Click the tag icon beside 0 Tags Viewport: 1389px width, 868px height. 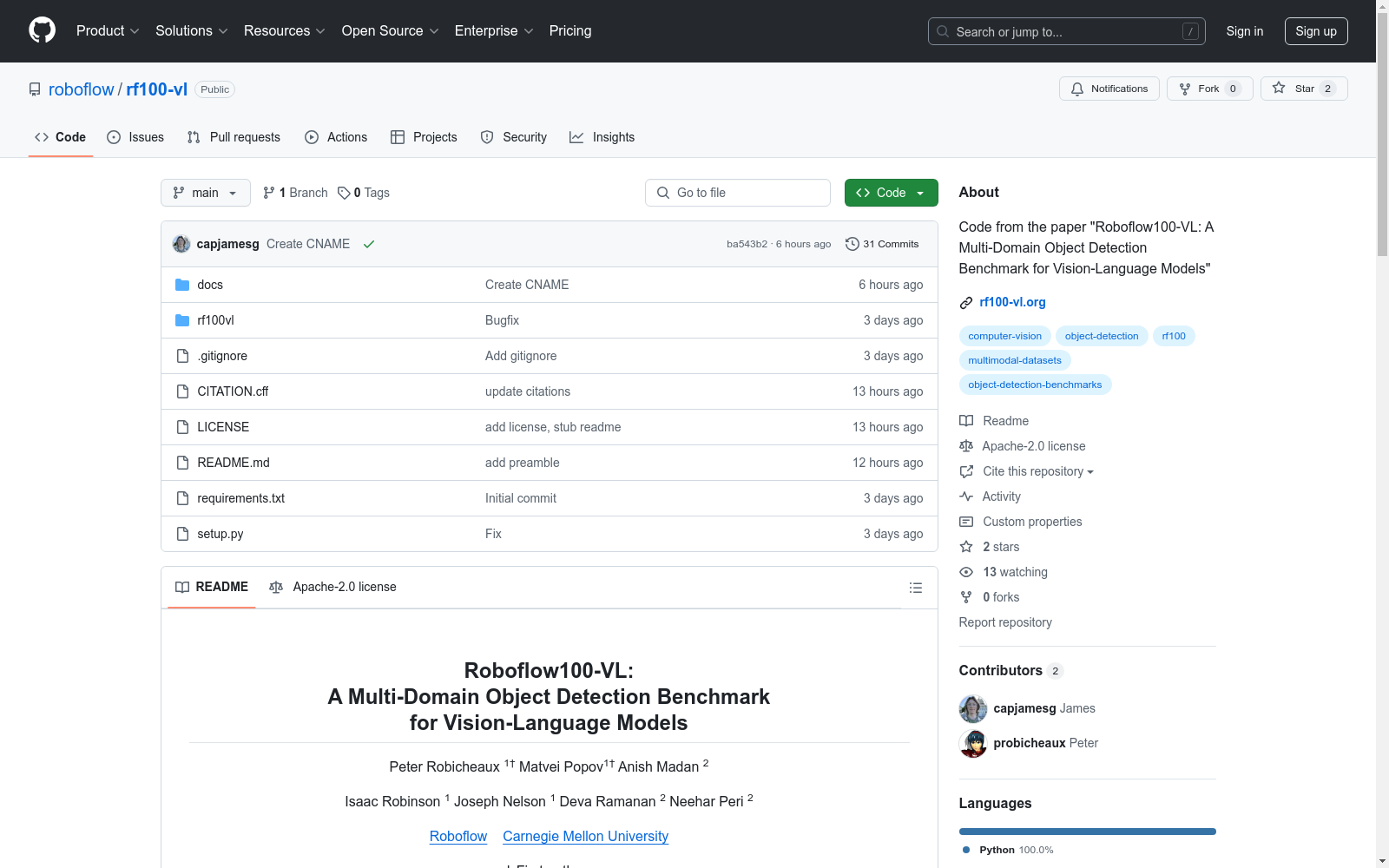pos(344,193)
